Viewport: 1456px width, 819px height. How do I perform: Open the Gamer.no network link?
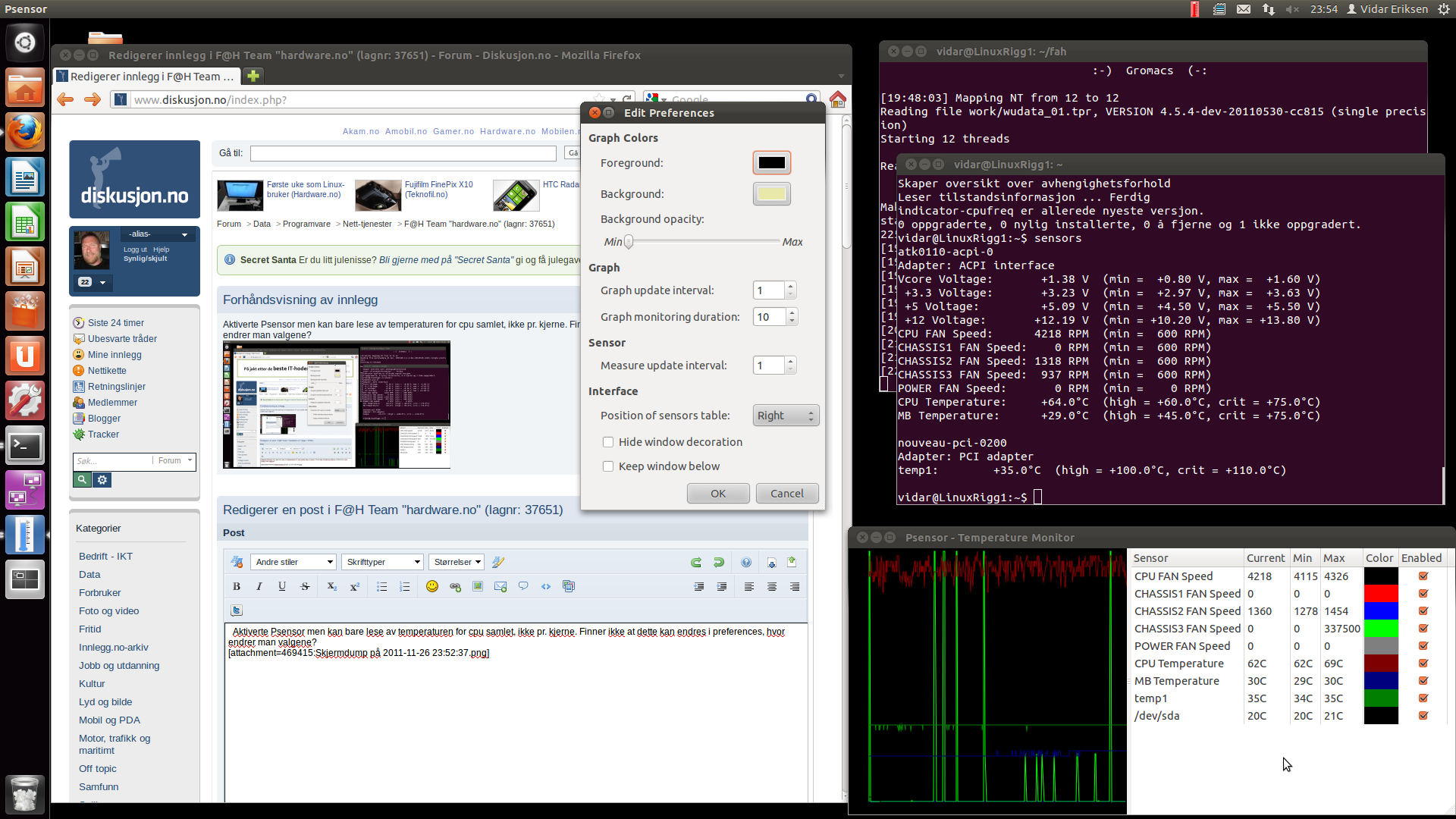click(453, 131)
